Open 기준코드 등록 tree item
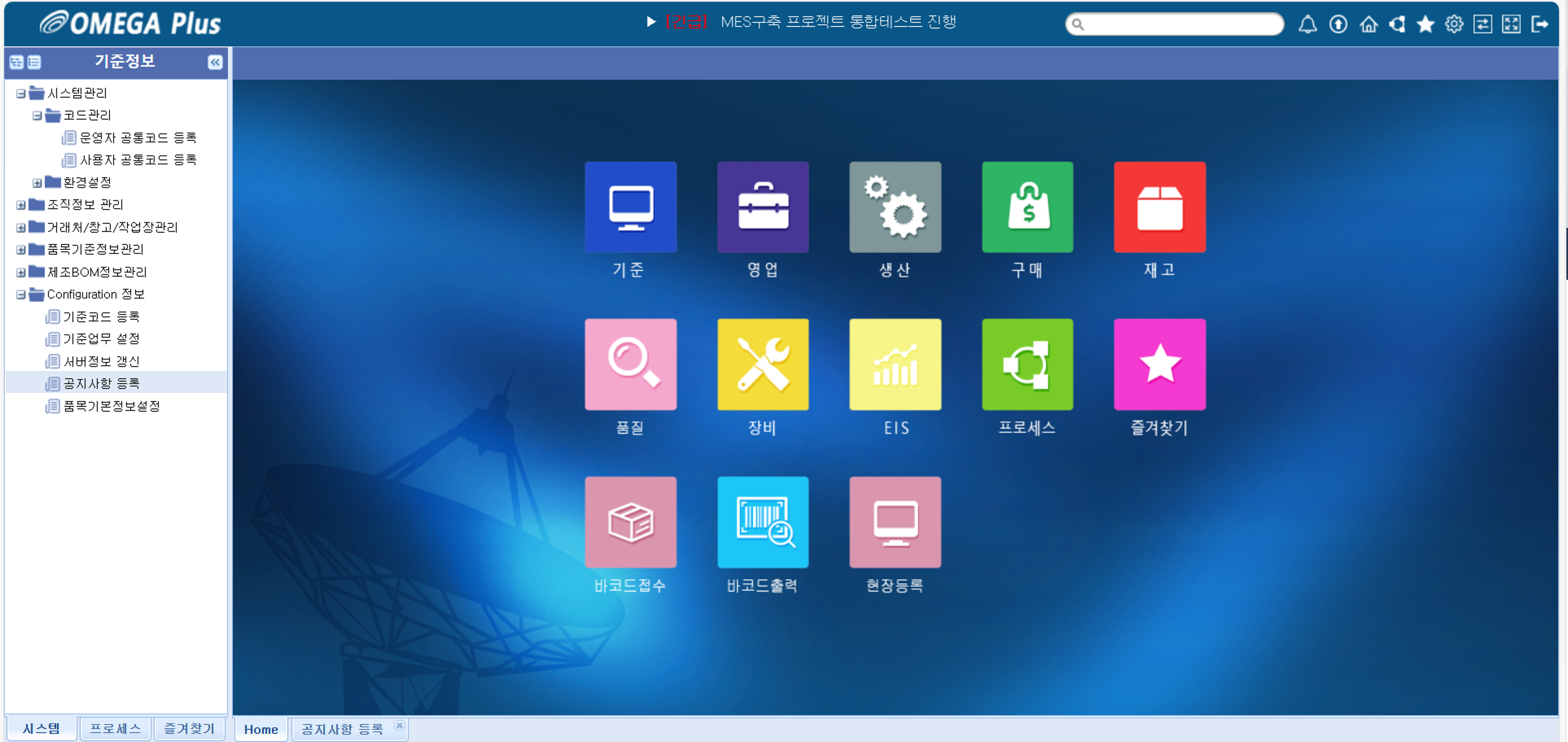Screen dimensions: 1568x742 pos(102,317)
